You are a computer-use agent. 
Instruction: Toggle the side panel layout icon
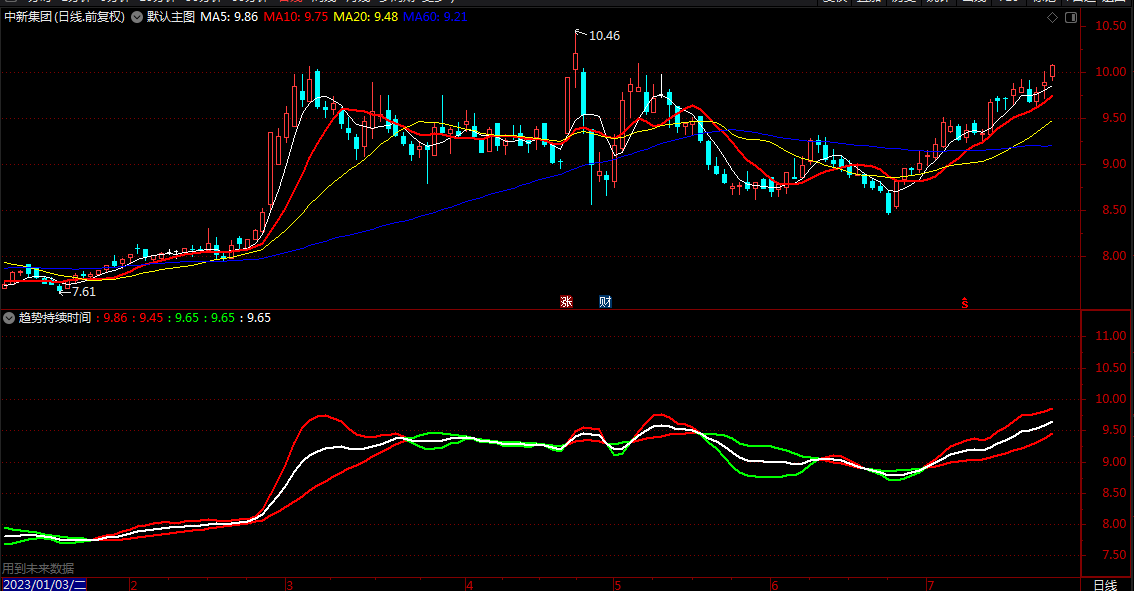(1071, 17)
